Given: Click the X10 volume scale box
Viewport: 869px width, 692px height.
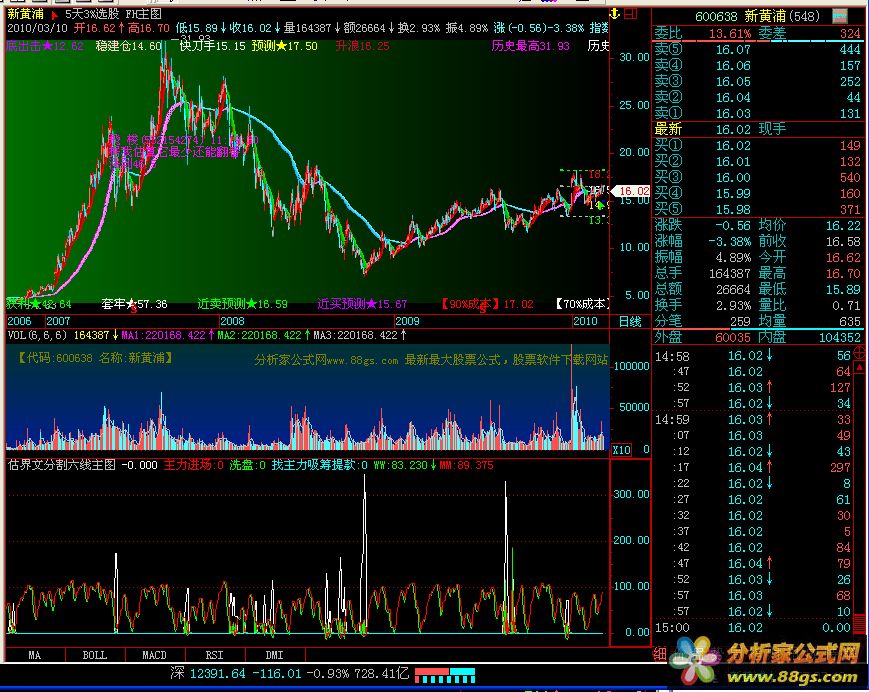Looking at the screenshot, I should (x=622, y=450).
